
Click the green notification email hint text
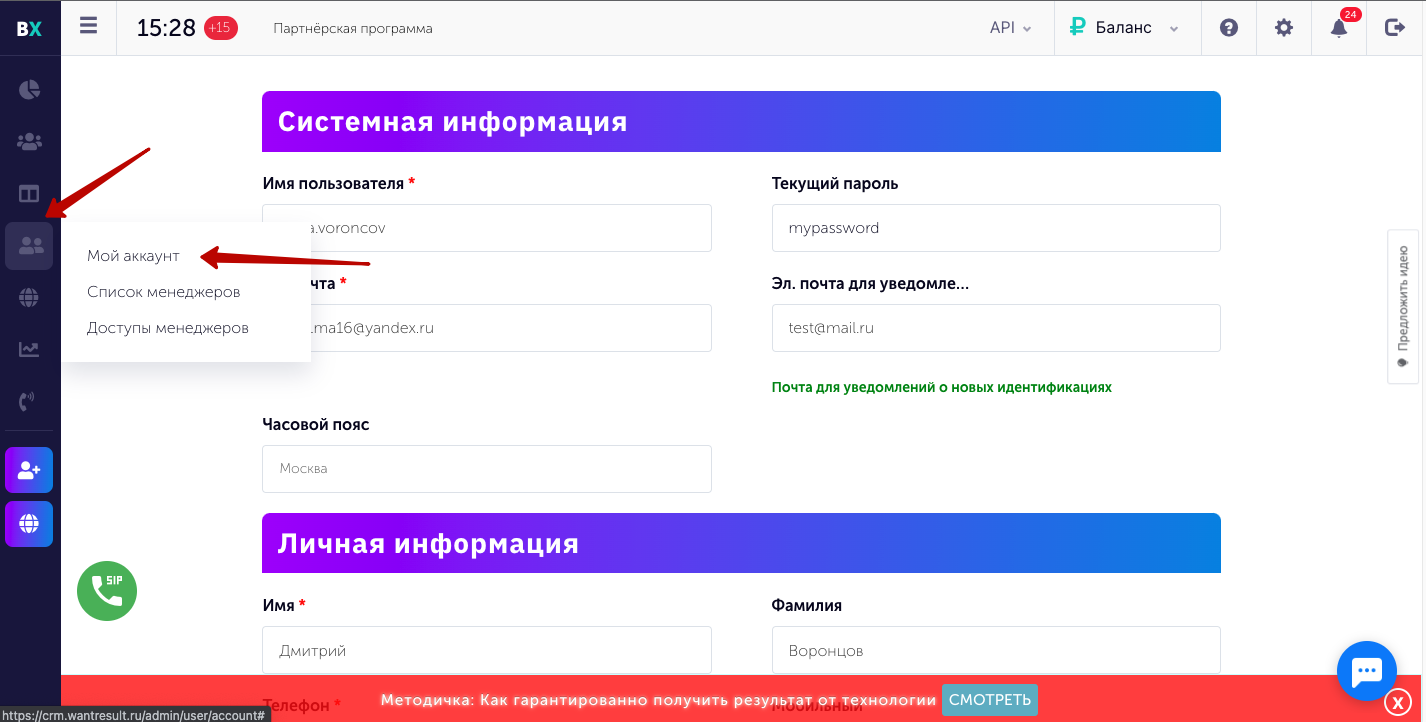click(942, 387)
